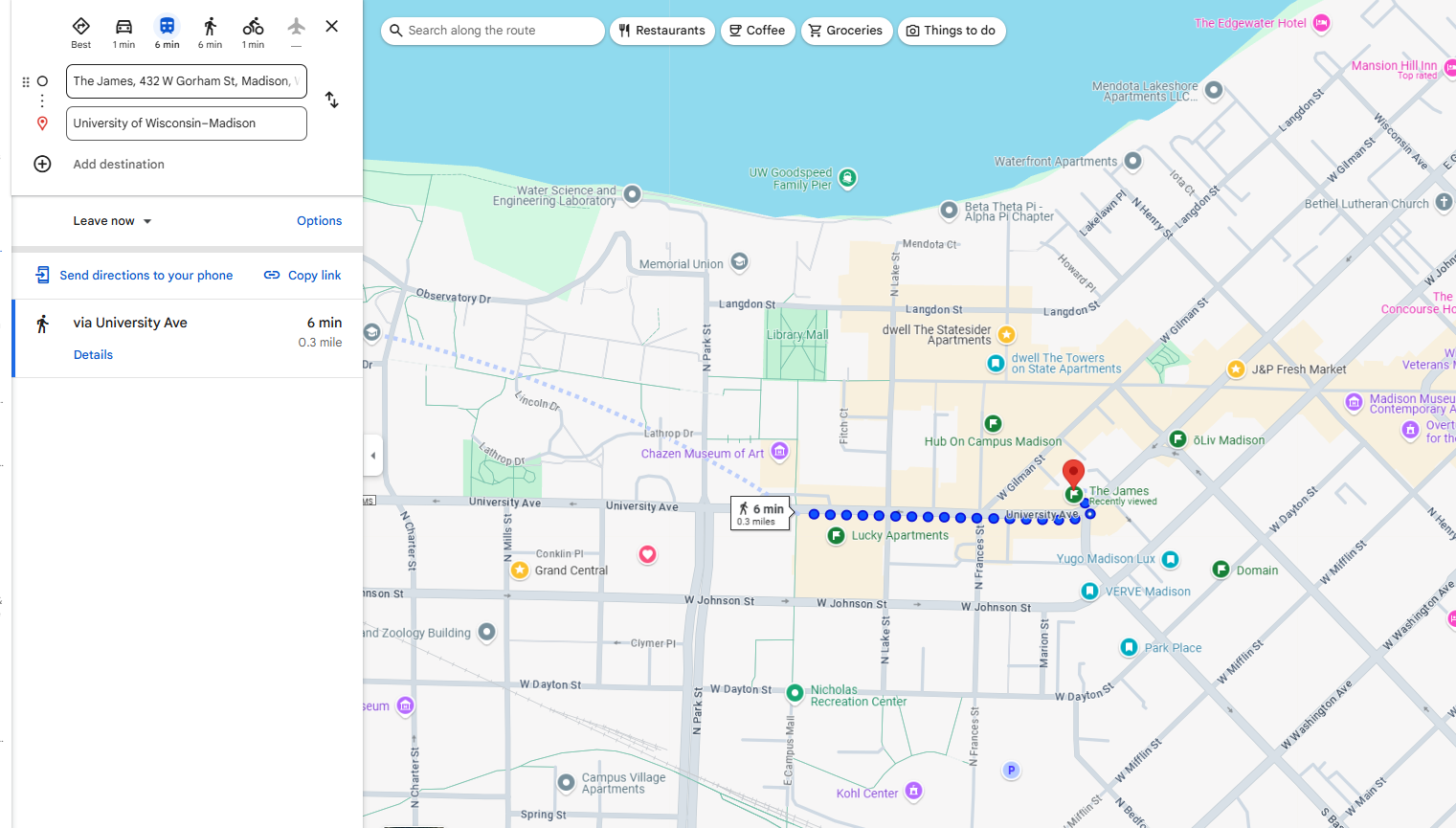The height and width of the screenshot is (828, 1456).
Task: Show Things to do along route
Action: pos(951,31)
